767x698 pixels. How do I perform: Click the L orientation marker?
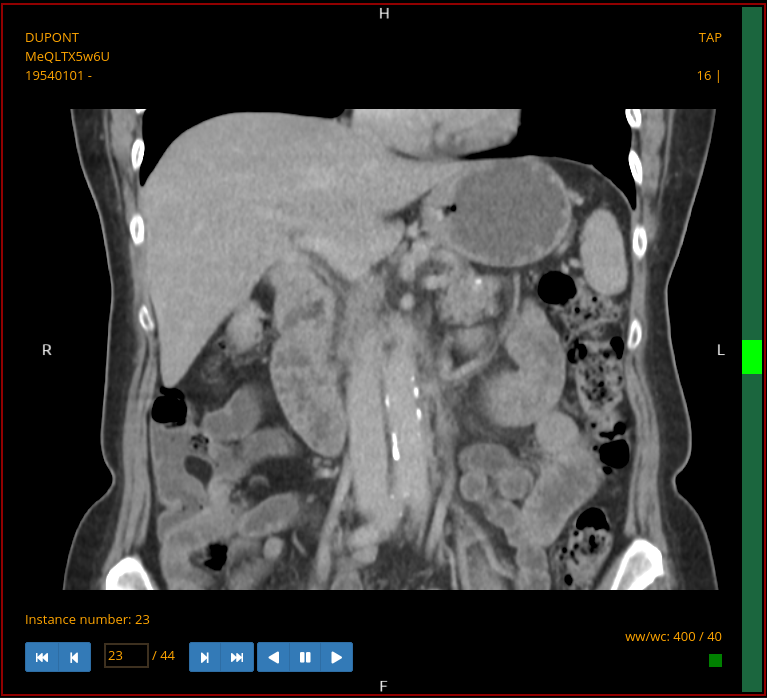(721, 350)
